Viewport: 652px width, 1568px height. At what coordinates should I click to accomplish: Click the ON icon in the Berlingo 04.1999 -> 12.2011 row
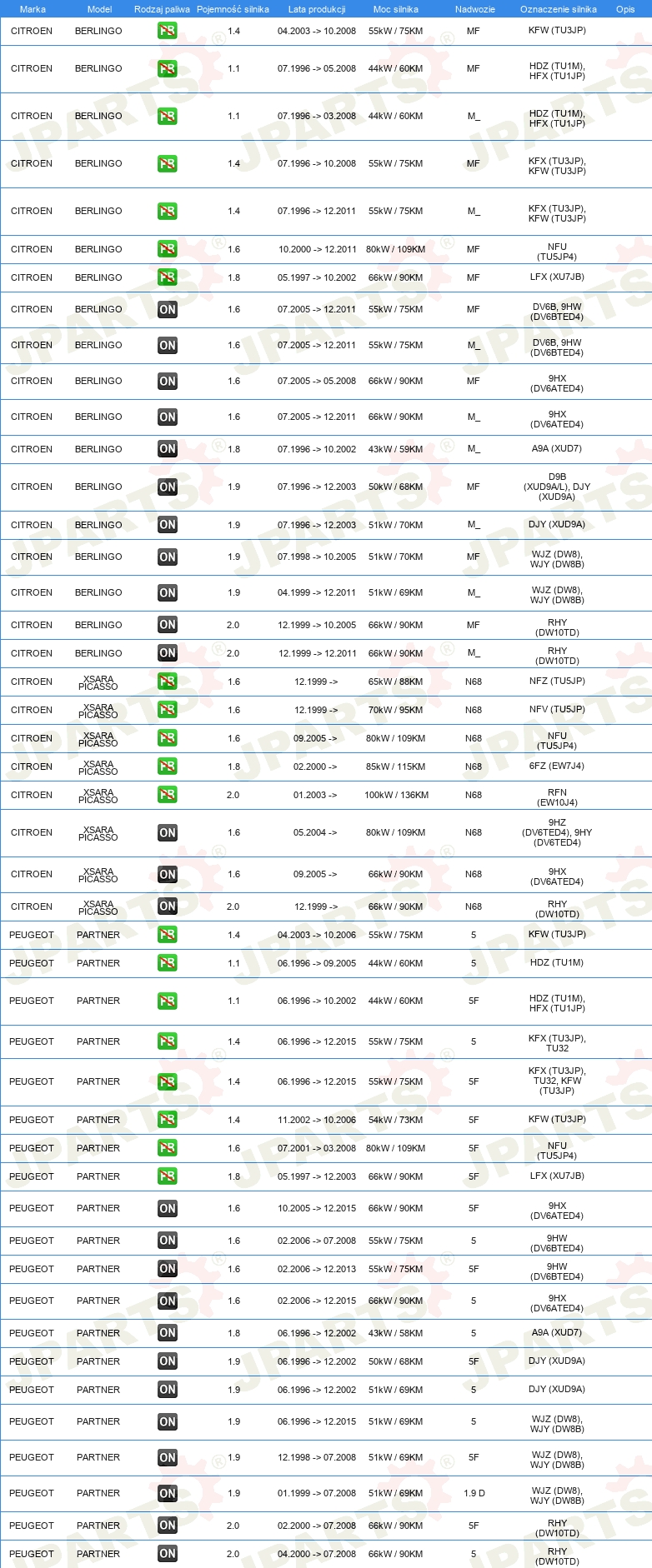pos(168,593)
